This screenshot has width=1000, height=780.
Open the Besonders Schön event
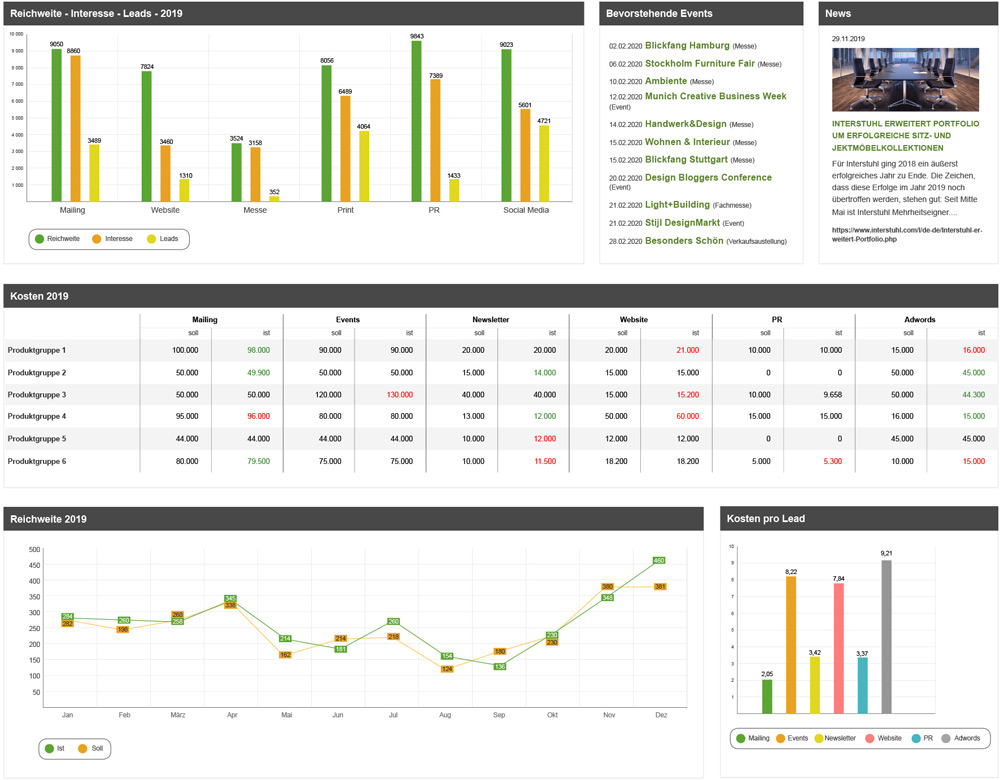pyautogui.click(x=684, y=240)
